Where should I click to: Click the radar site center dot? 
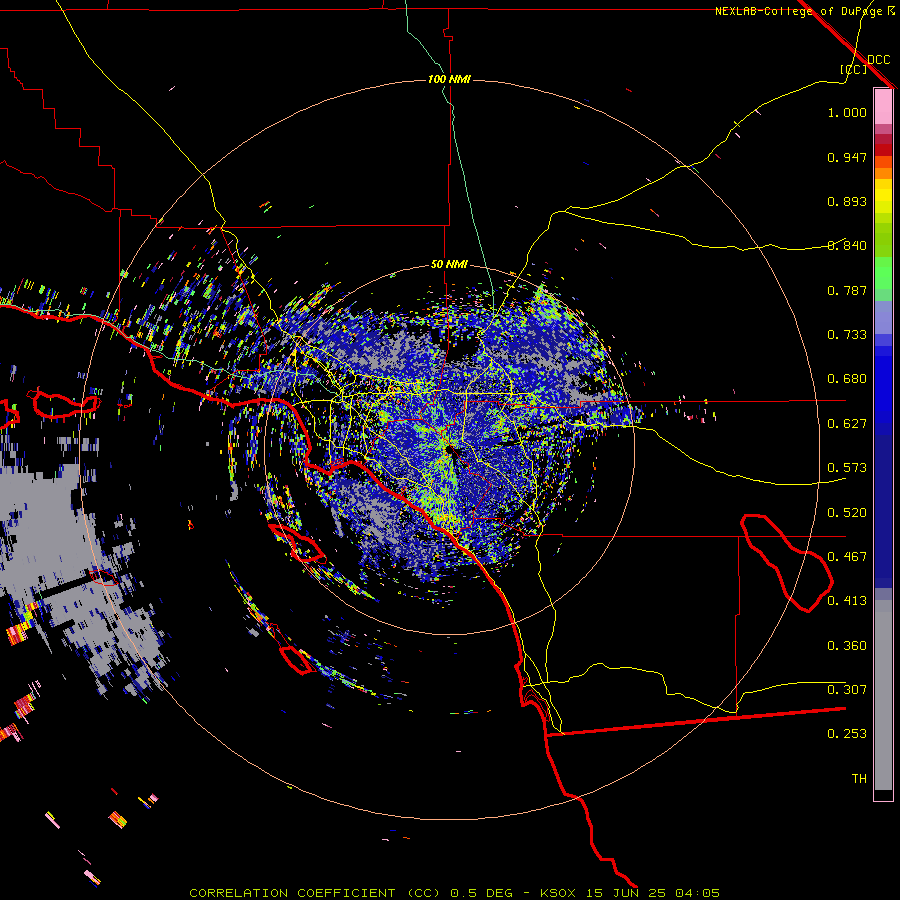click(448, 451)
